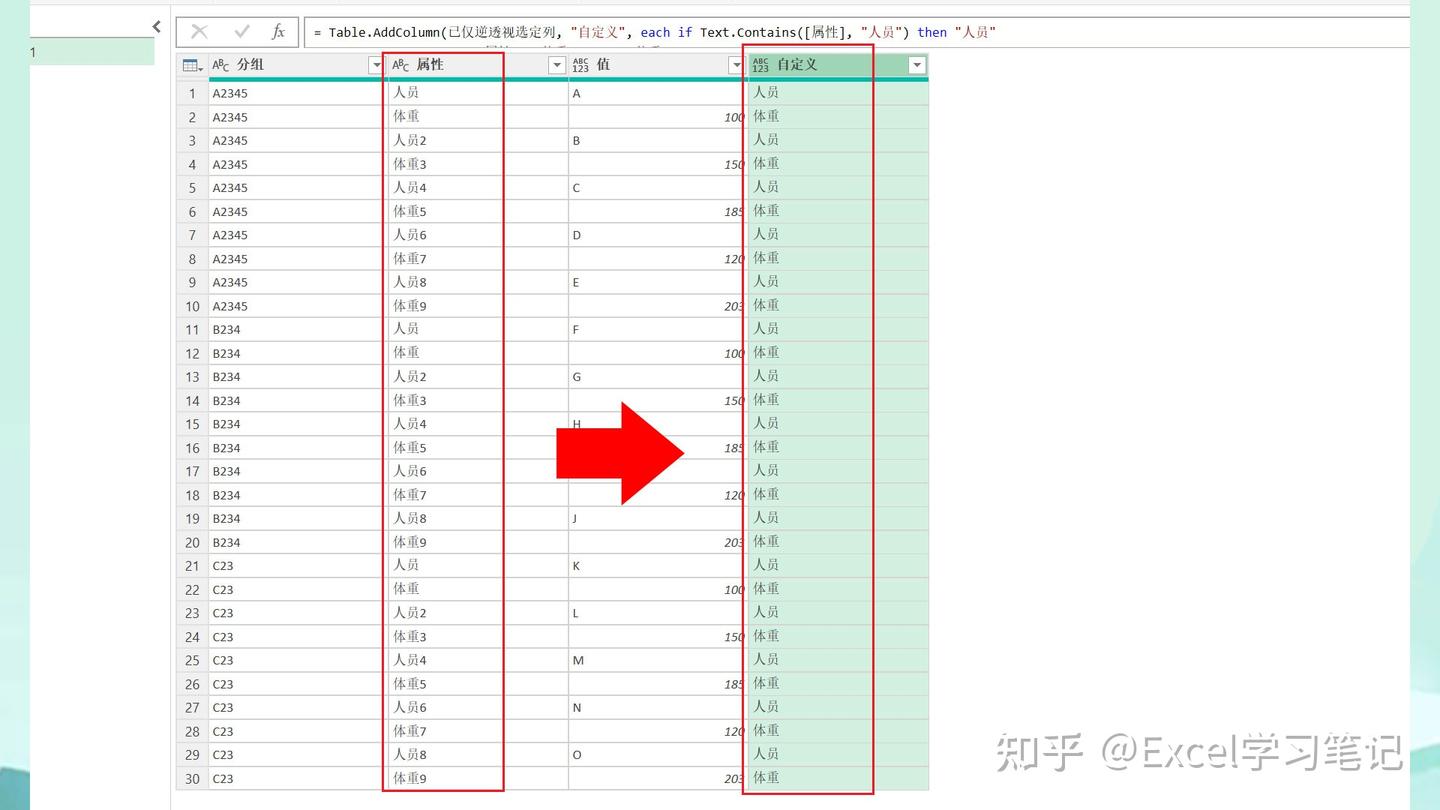Click the value cell containing O

pyautogui.click(x=657, y=755)
